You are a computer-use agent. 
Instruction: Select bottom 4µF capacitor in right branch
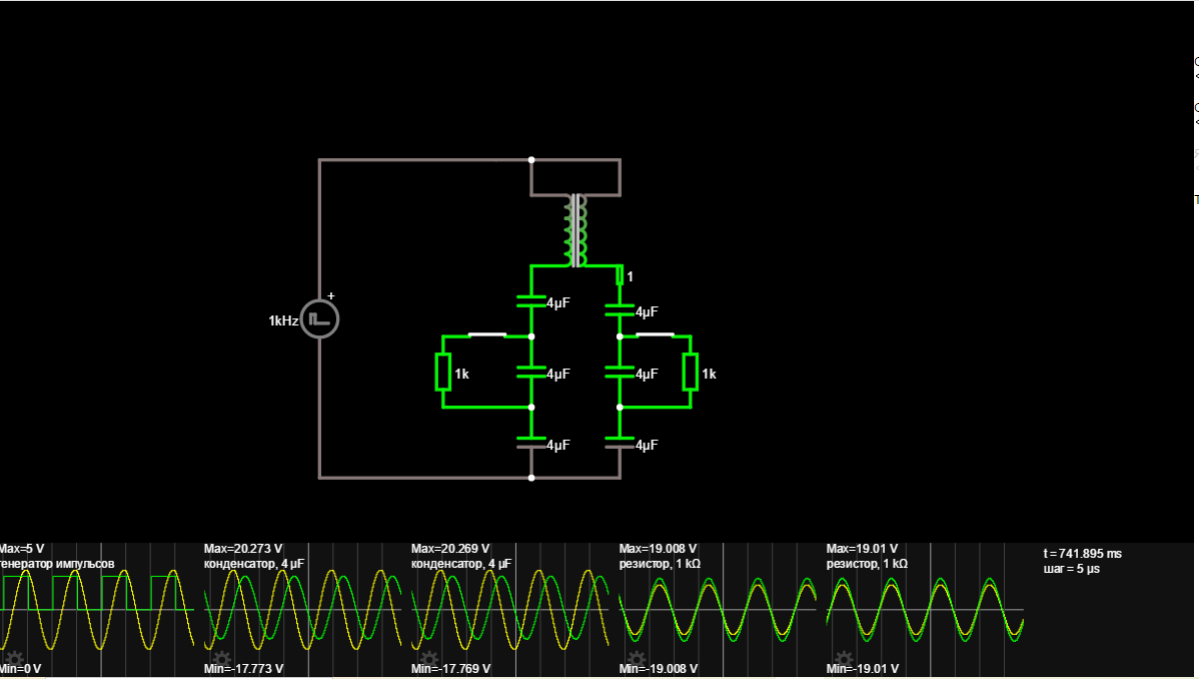[620, 443]
